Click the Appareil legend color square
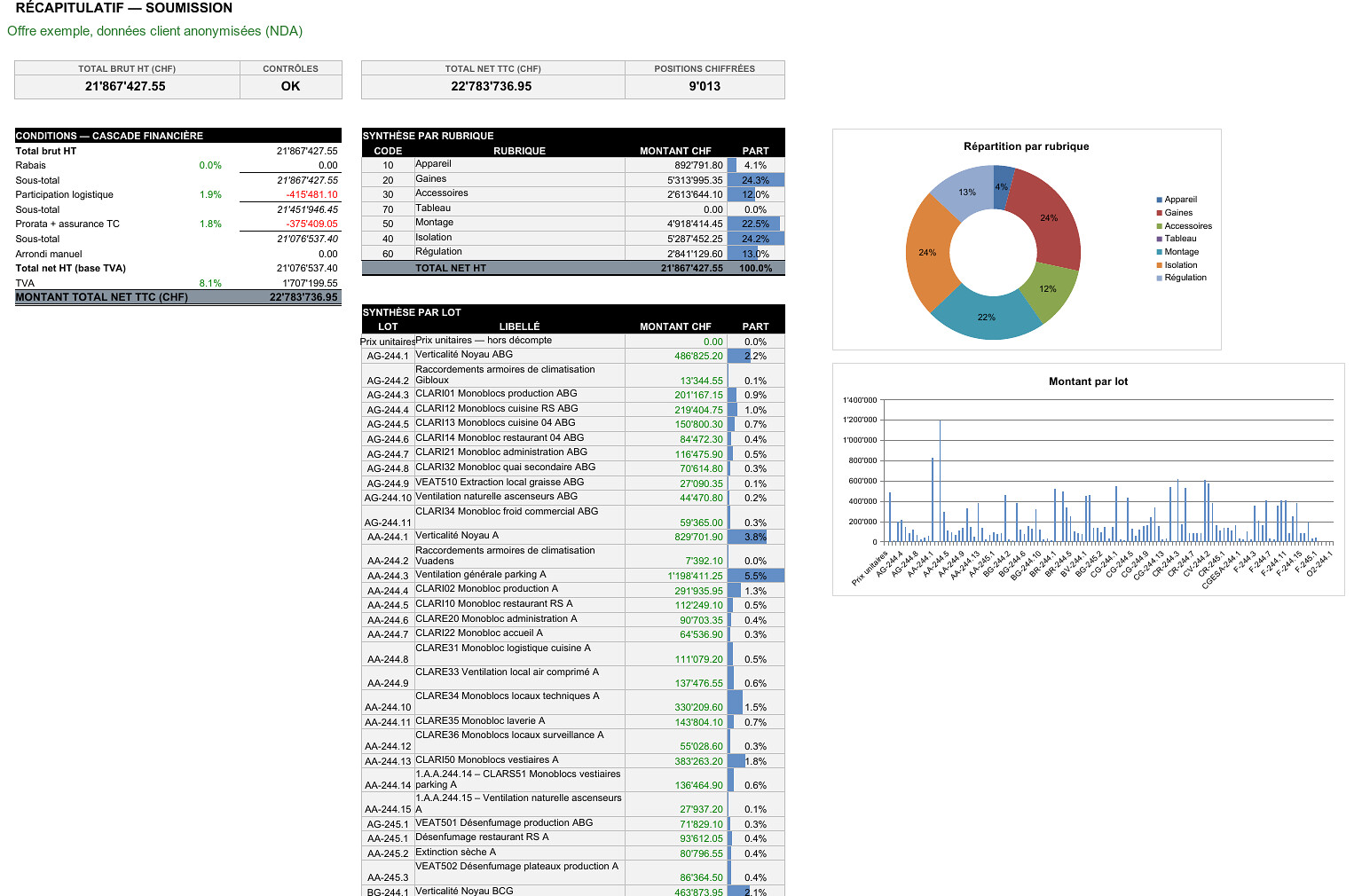 click(x=1159, y=200)
